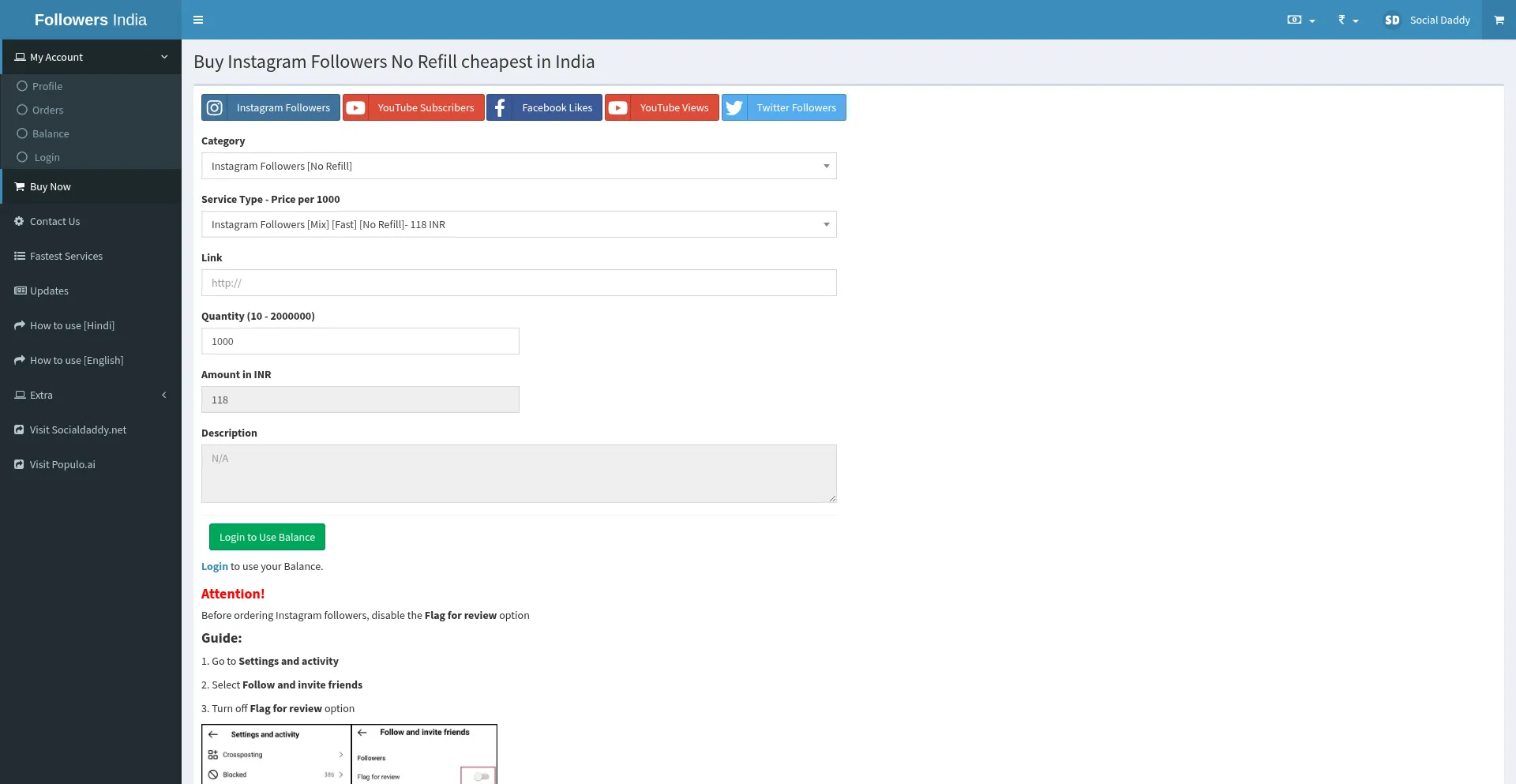This screenshot has height=784, width=1516.
Task: Click the cart icon beside Buy Now
Action: 20,186
